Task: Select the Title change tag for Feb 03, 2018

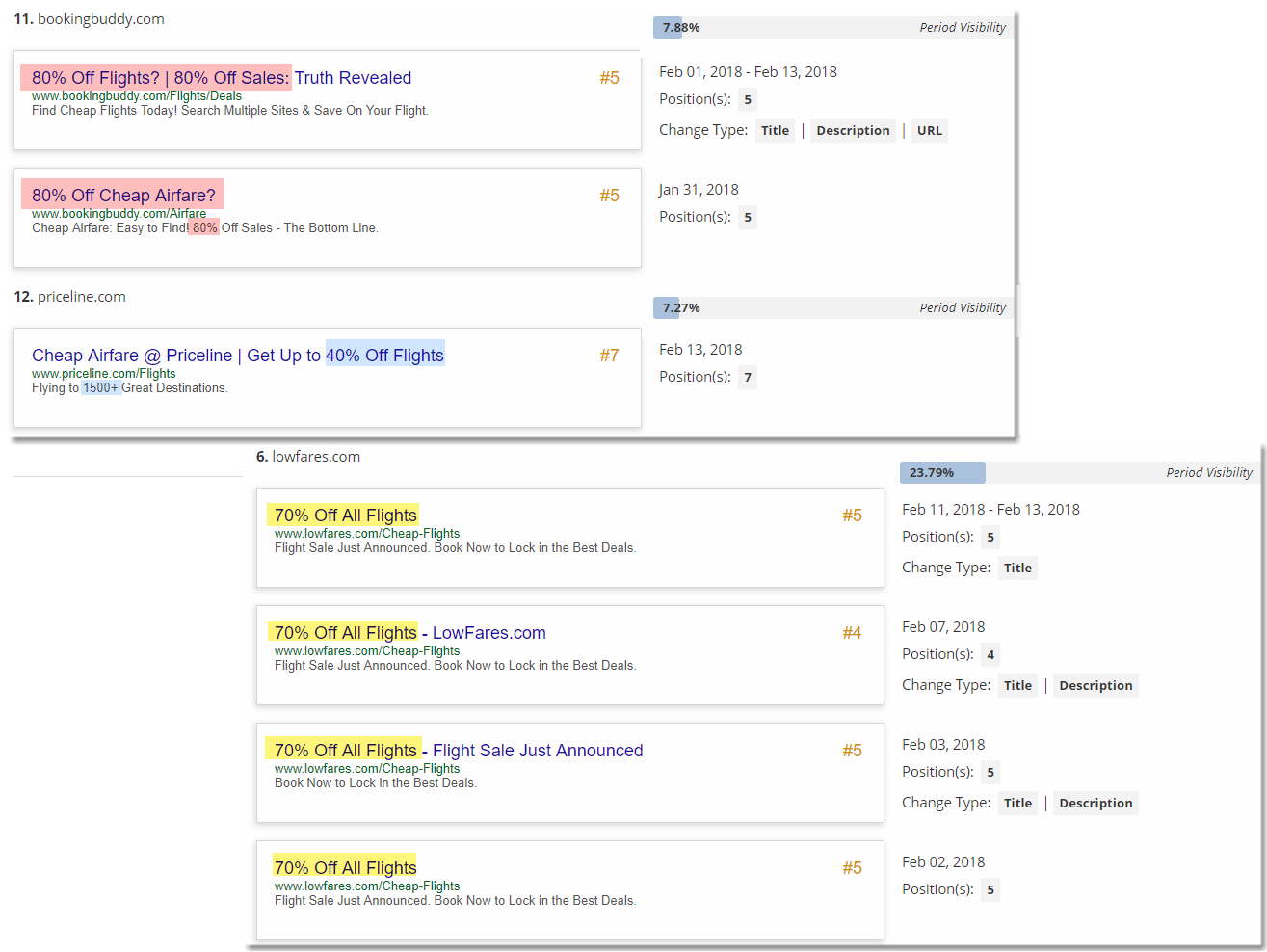Action: pyautogui.click(x=1017, y=804)
